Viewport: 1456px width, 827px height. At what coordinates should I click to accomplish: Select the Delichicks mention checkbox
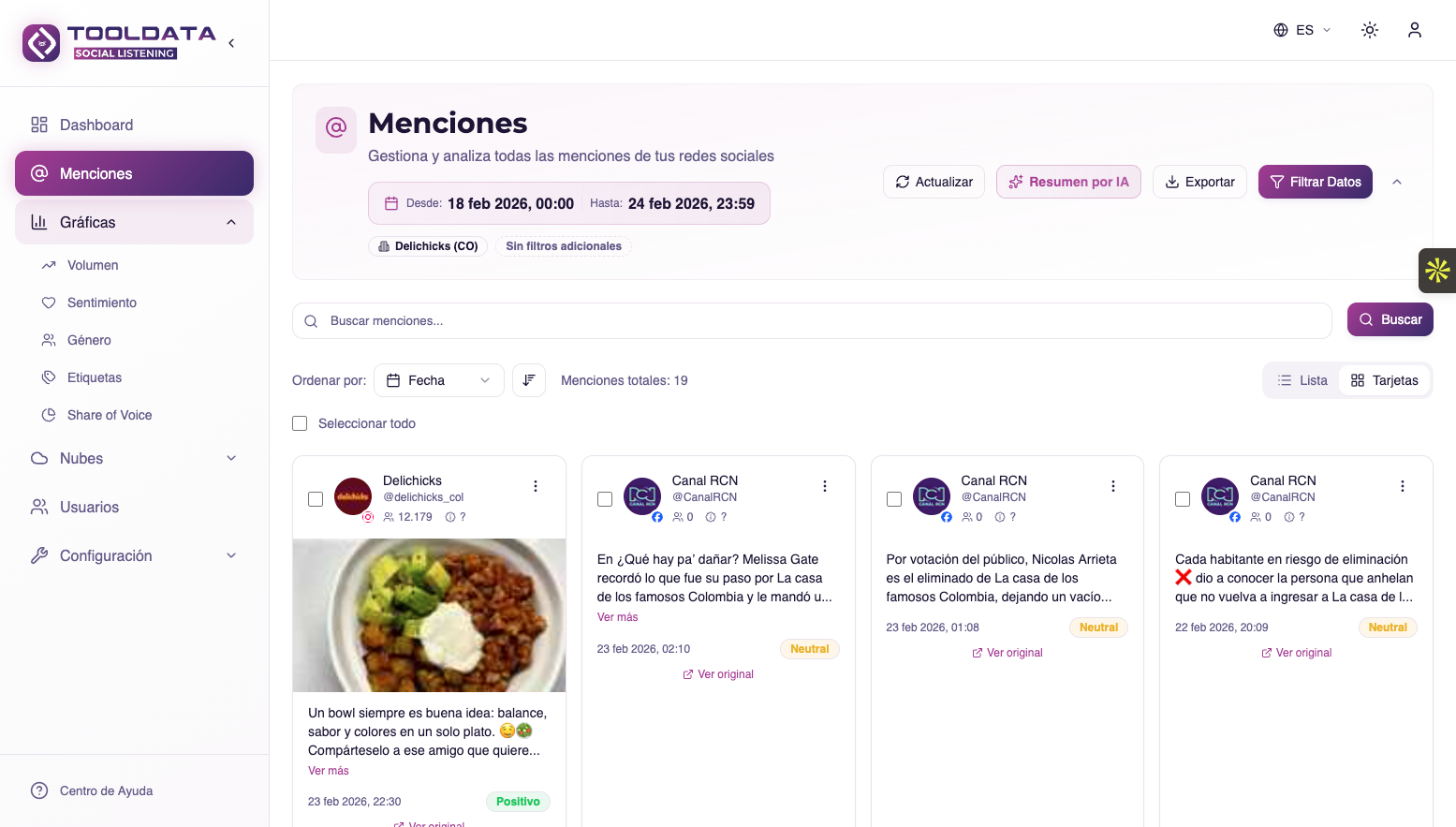pos(315,499)
